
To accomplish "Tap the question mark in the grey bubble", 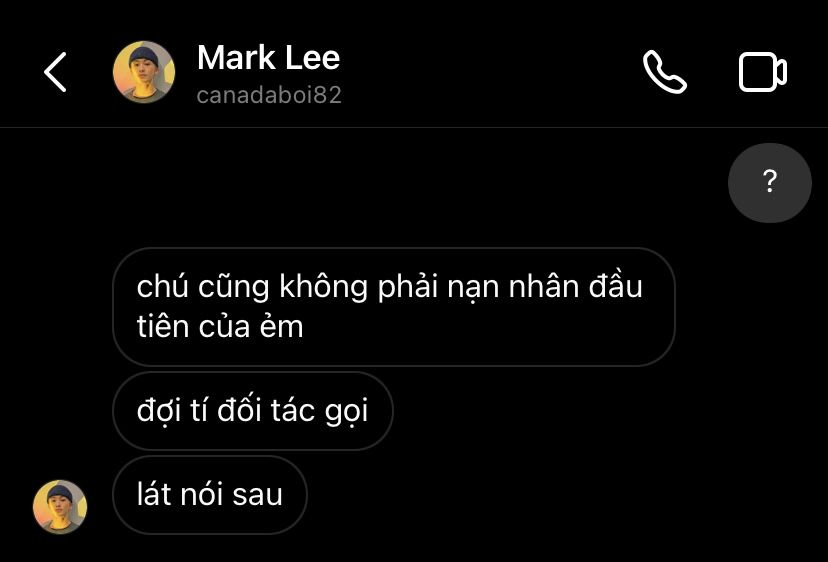I will (x=770, y=181).
